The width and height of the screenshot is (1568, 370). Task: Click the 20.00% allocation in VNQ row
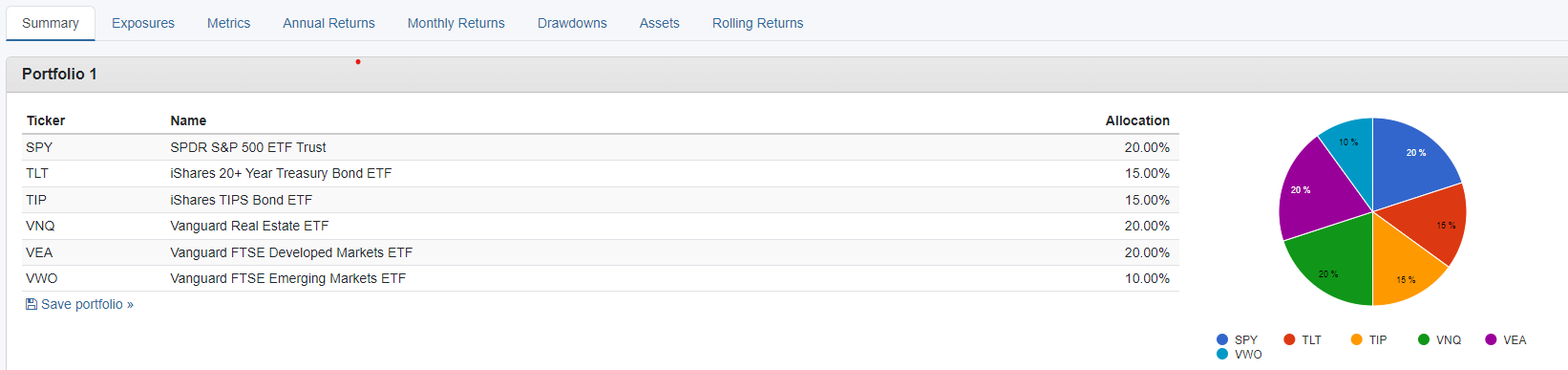click(x=1147, y=226)
